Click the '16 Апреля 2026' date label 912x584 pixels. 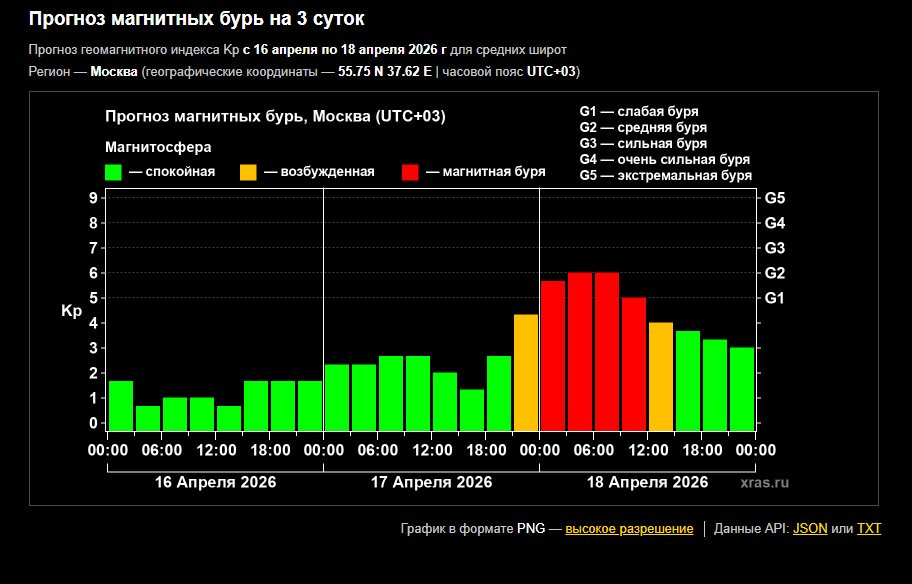[x=215, y=482]
